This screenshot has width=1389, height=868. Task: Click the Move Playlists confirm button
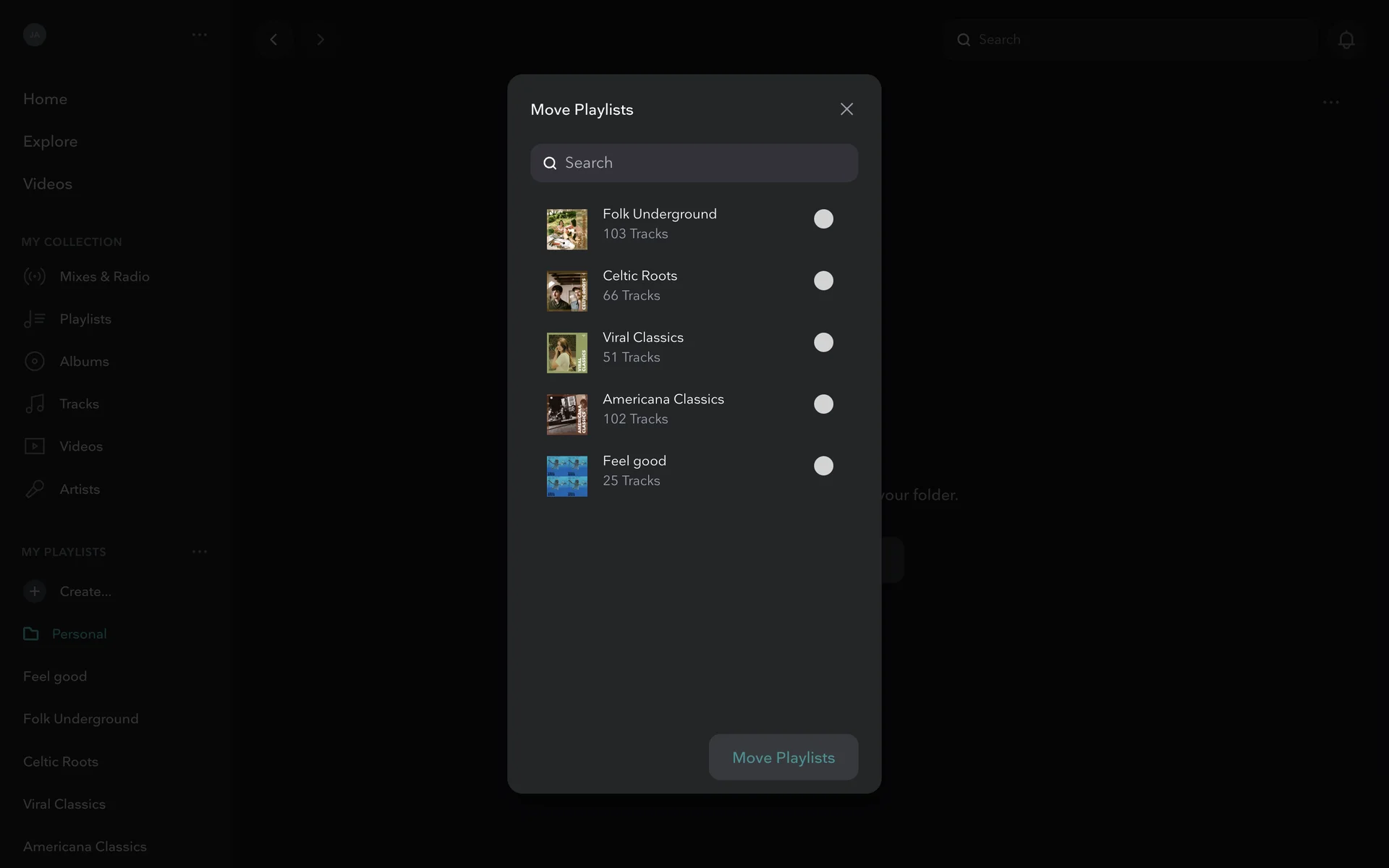tap(783, 757)
